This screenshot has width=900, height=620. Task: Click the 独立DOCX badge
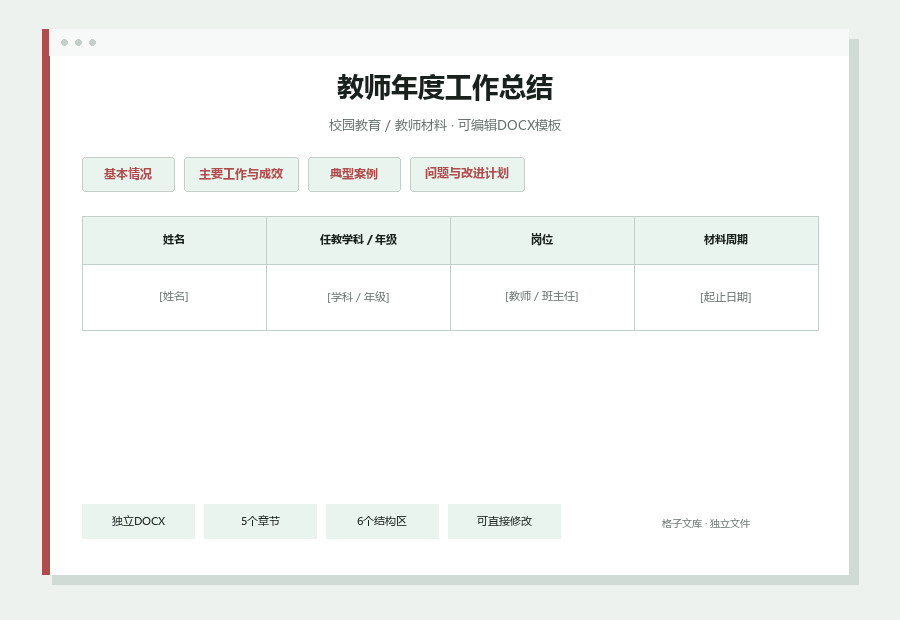[138, 521]
